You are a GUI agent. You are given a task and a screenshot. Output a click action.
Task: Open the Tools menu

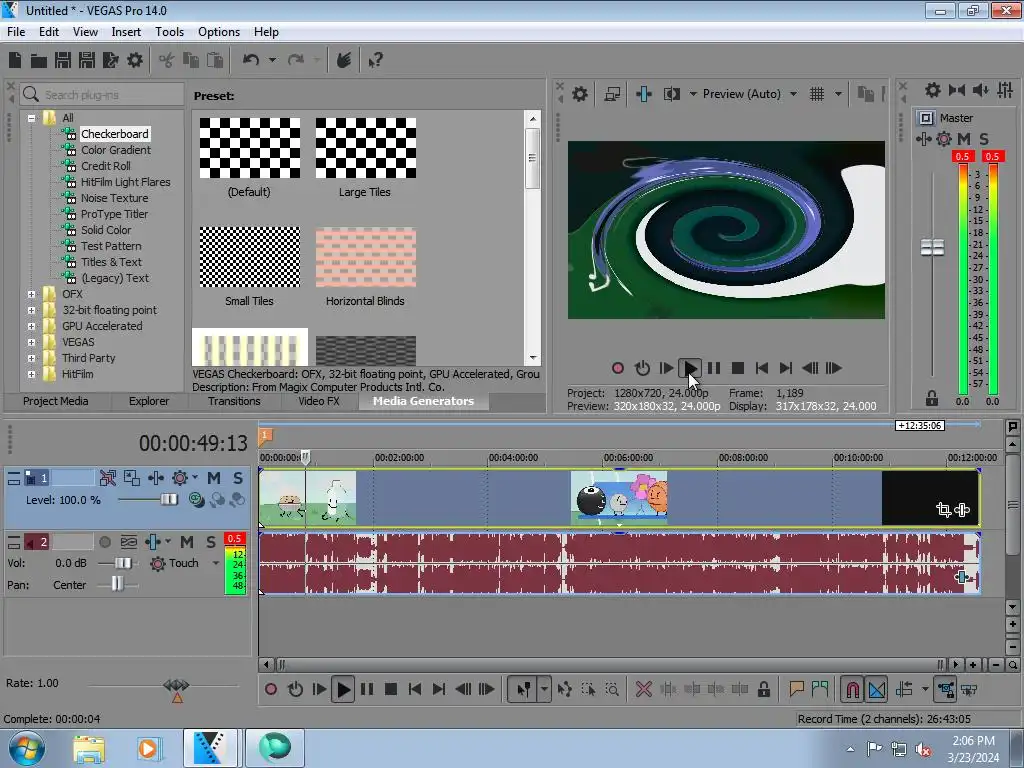coord(169,32)
